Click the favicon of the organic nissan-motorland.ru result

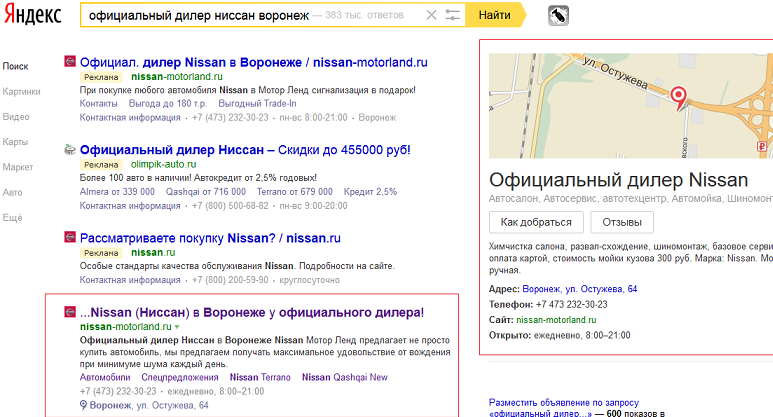tap(70, 312)
